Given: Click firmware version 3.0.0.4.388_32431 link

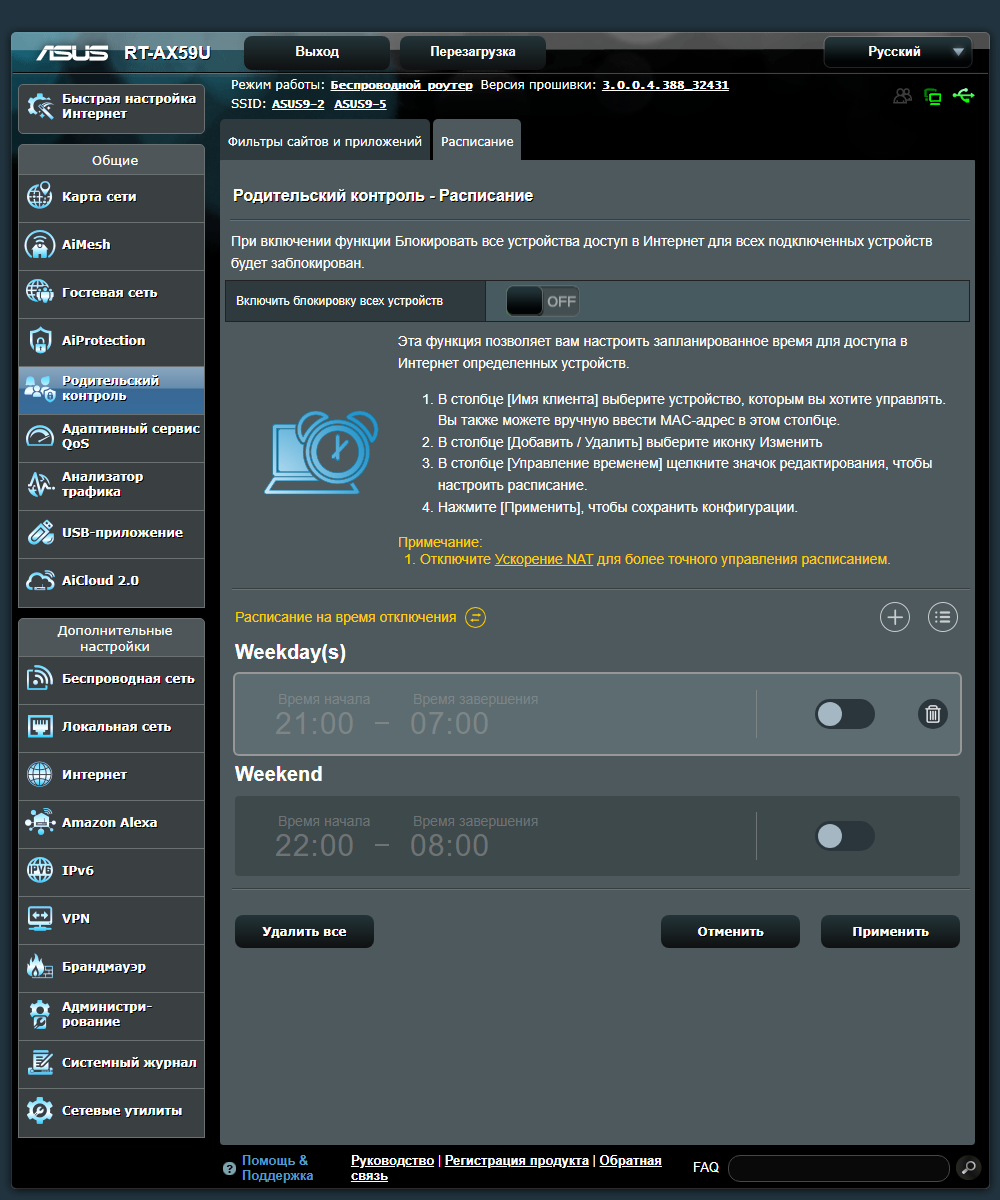Looking at the screenshot, I should pyautogui.click(x=665, y=85).
